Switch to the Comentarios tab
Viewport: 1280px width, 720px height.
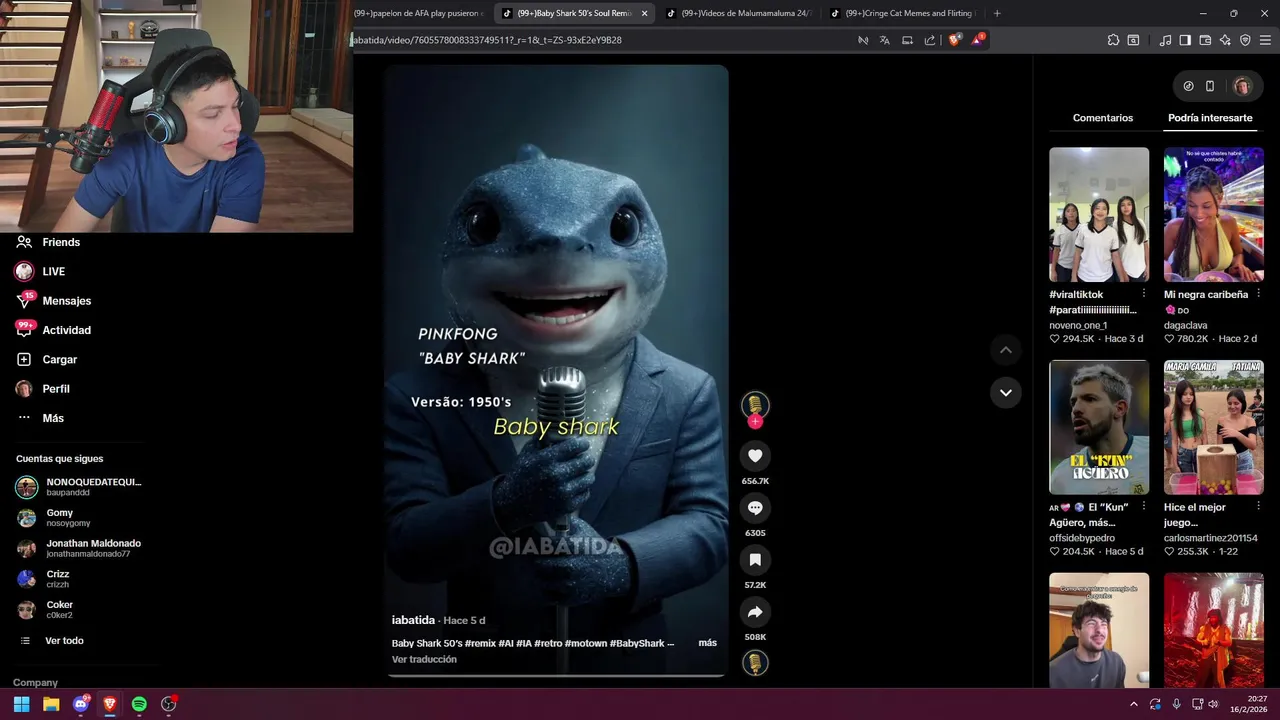coord(1103,118)
